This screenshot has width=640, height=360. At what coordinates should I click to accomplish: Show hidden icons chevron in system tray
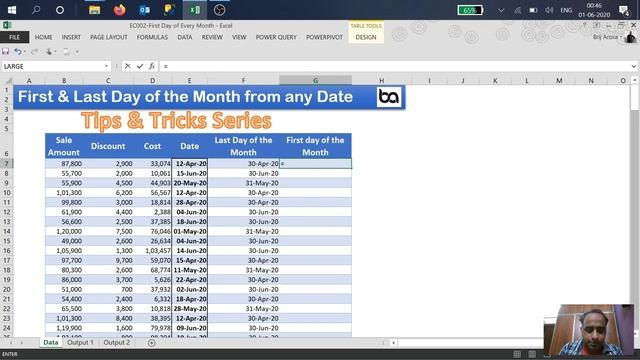[501, 10]
